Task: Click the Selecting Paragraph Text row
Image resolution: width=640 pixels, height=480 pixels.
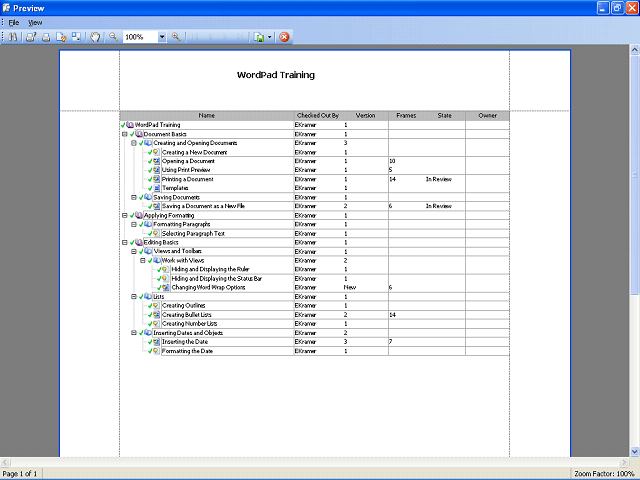Action: (193, 233)
